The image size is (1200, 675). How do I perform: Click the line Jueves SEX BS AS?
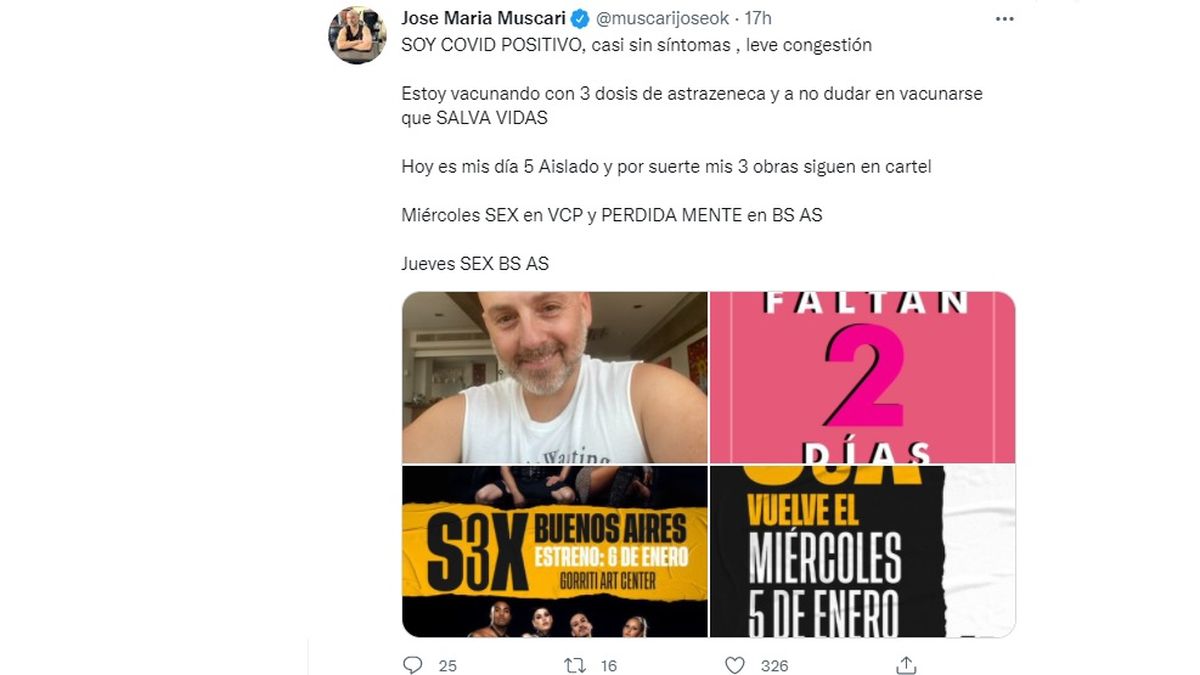tap(475, 264)
